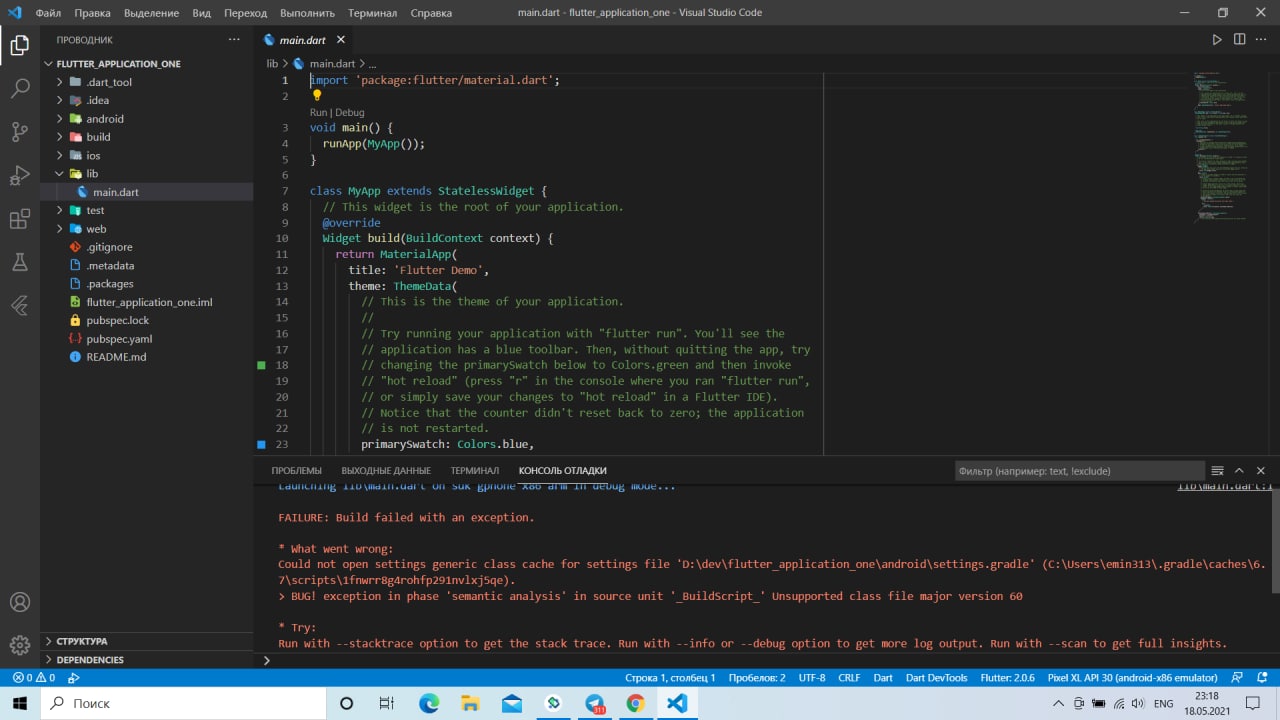This screenshot has height=720, width=1280.
Task: Open Source Control view icon
Action: [x=20, y=132]
